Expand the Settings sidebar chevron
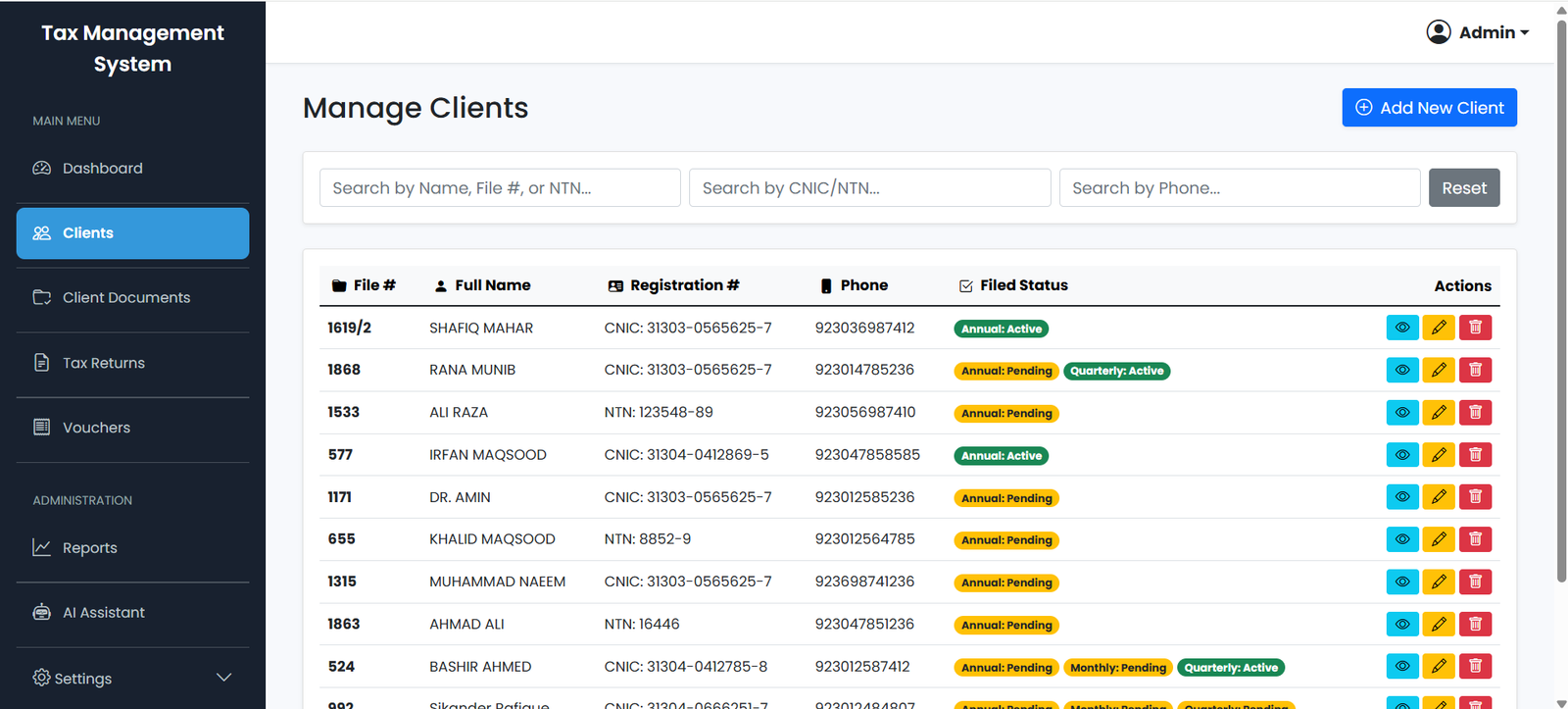The width and height of the screenshot is (1568, 709). pyautogui.click(x=223, y=678)
